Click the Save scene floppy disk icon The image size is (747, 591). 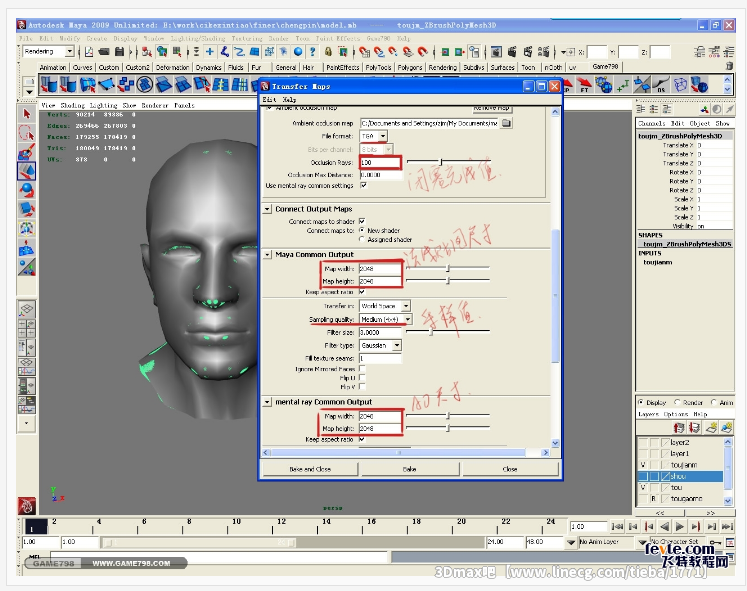(x=120, y=51)
